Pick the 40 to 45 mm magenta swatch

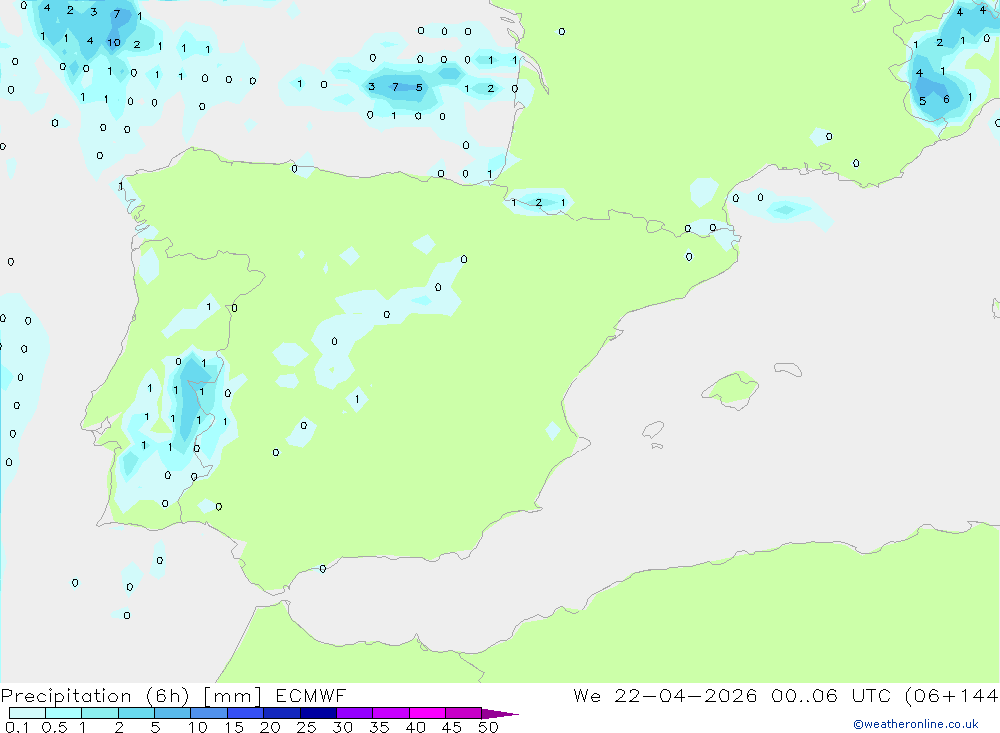point(427,713)
